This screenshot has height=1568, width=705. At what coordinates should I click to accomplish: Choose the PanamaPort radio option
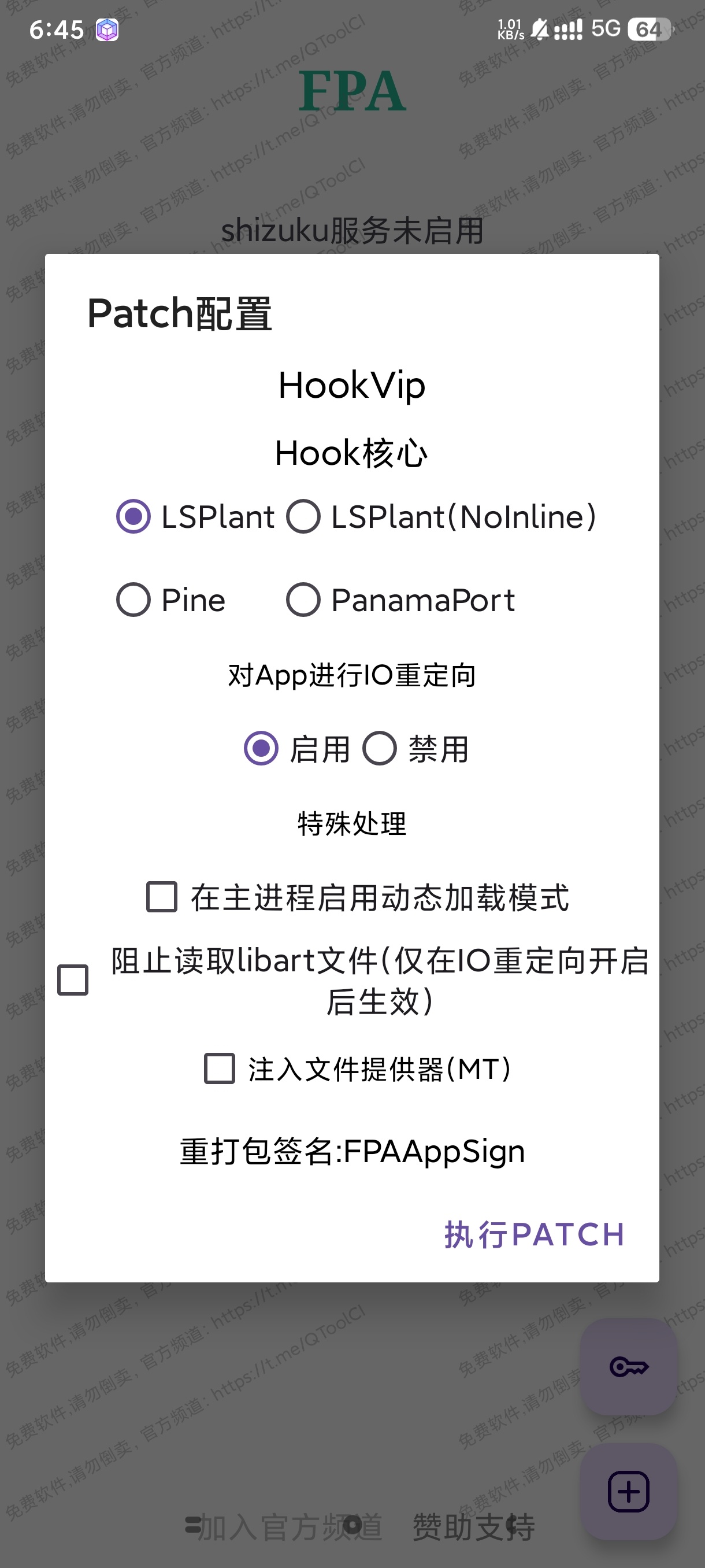[x=303, y=600]
